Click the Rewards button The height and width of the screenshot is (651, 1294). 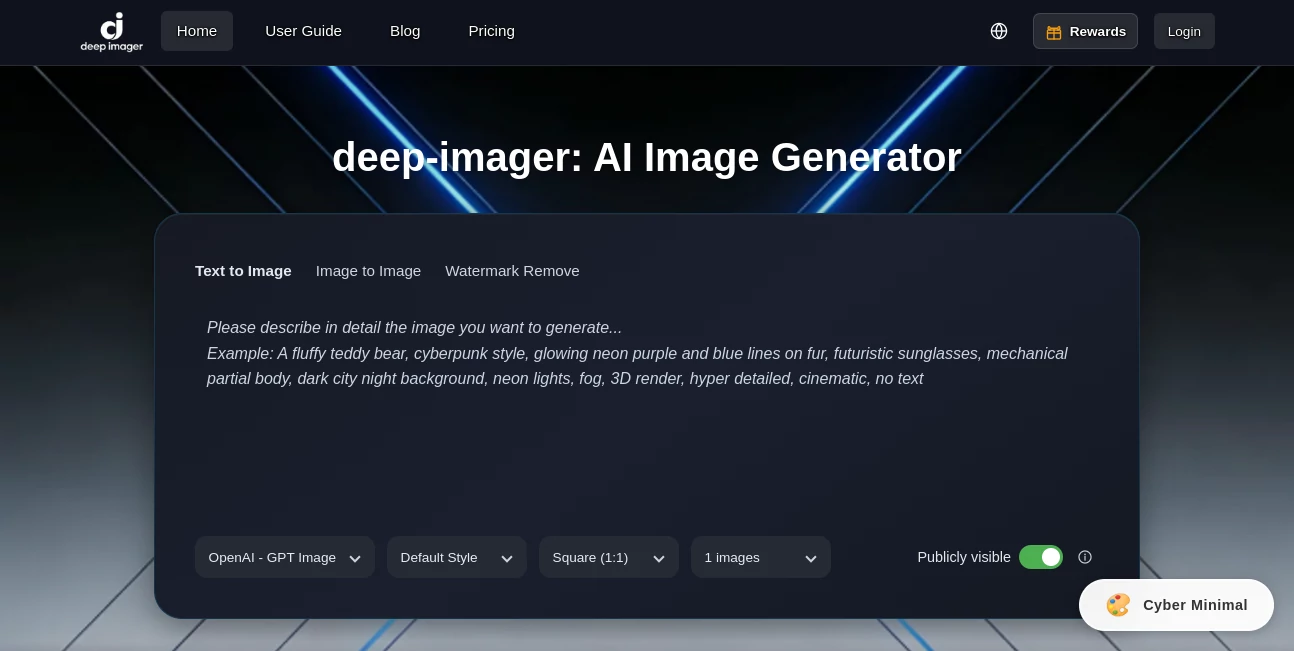pyautogui.click(x=1085, y=31)
